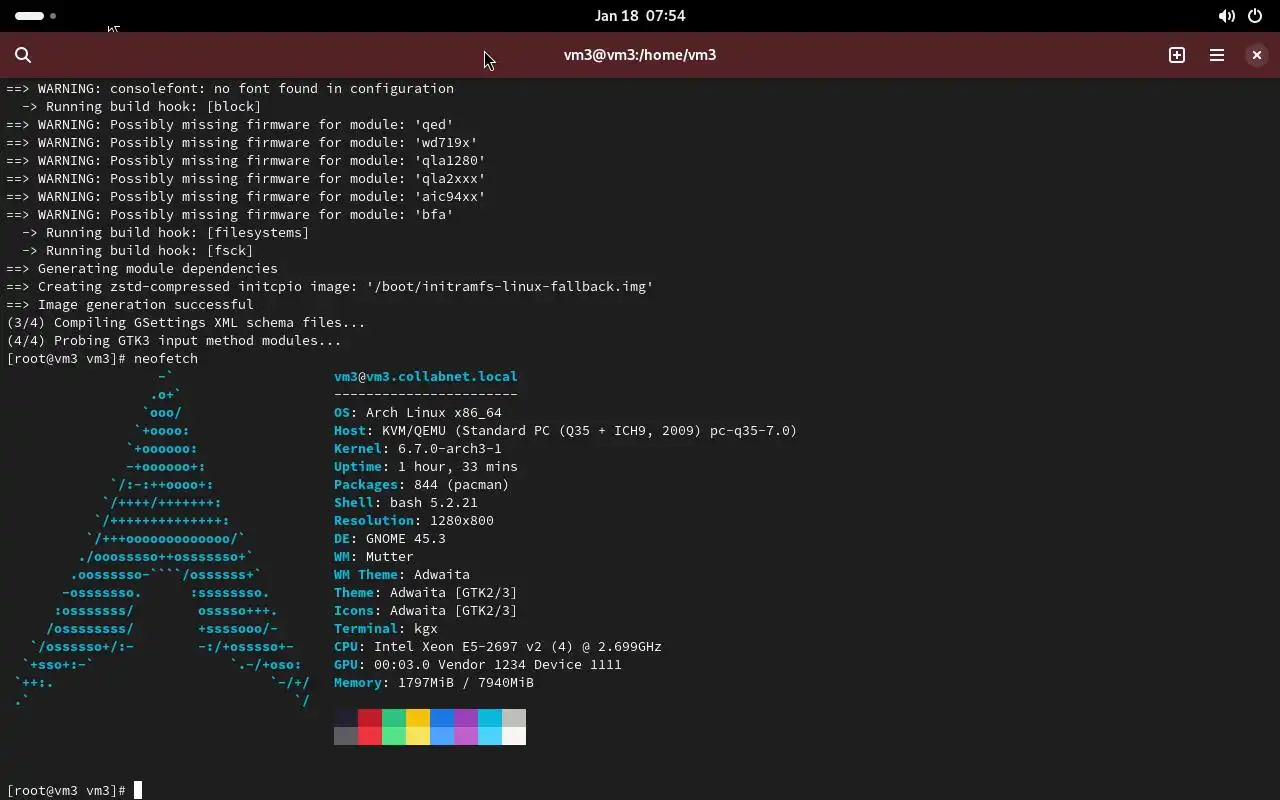Click the light gray swatch in top row

pyautogui.click(x=514, y=718)
